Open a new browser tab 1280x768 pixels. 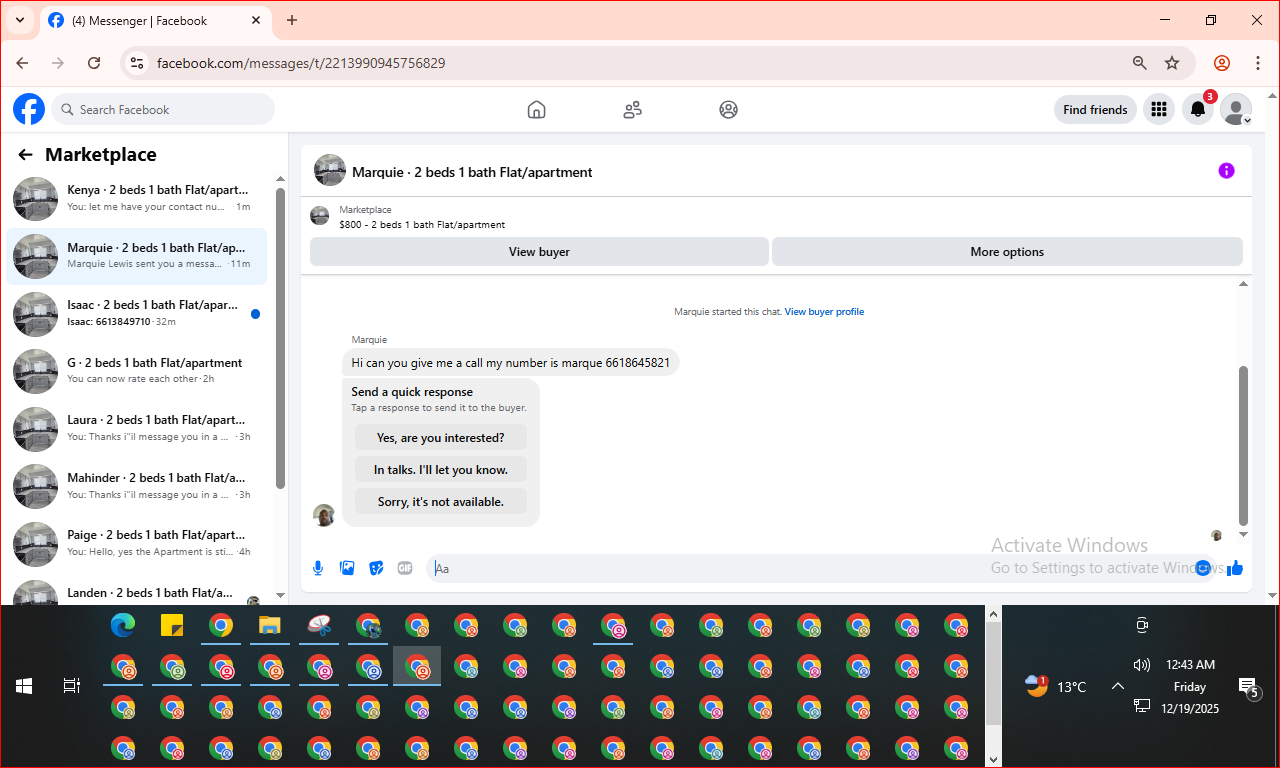(x=292, y=20)
